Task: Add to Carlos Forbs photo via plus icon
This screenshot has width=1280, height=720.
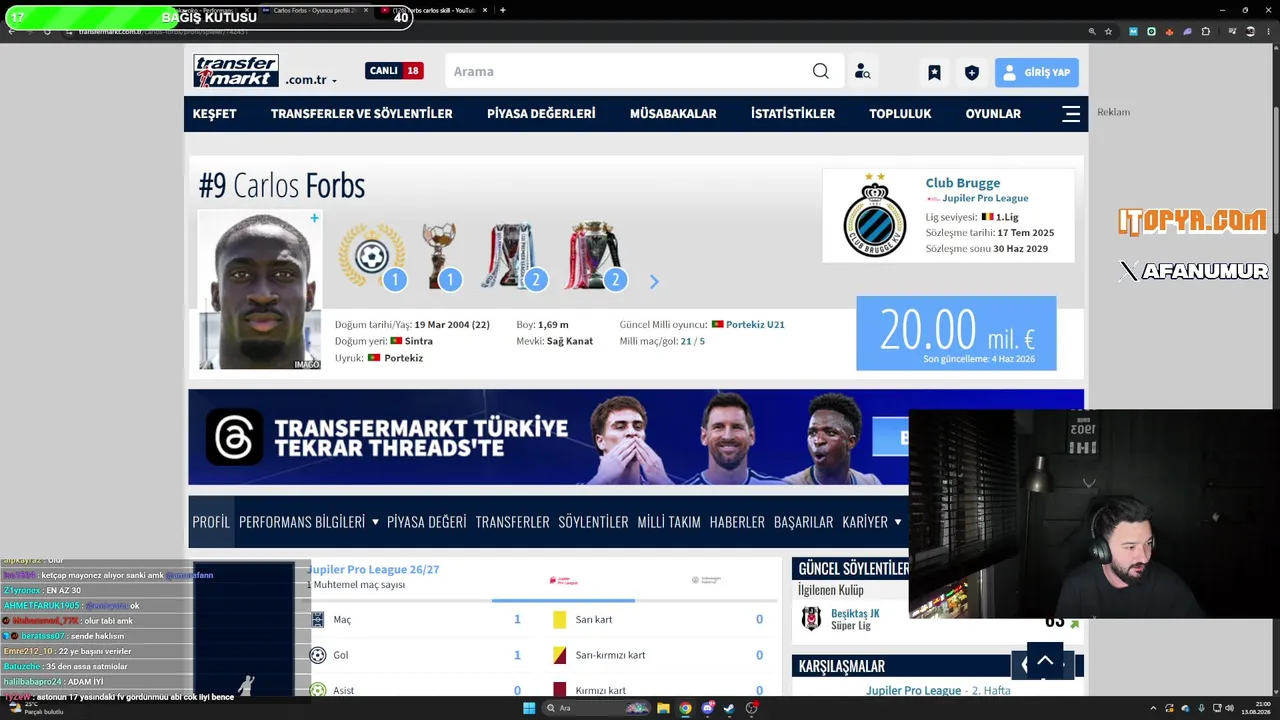Action: click(314, 218)
